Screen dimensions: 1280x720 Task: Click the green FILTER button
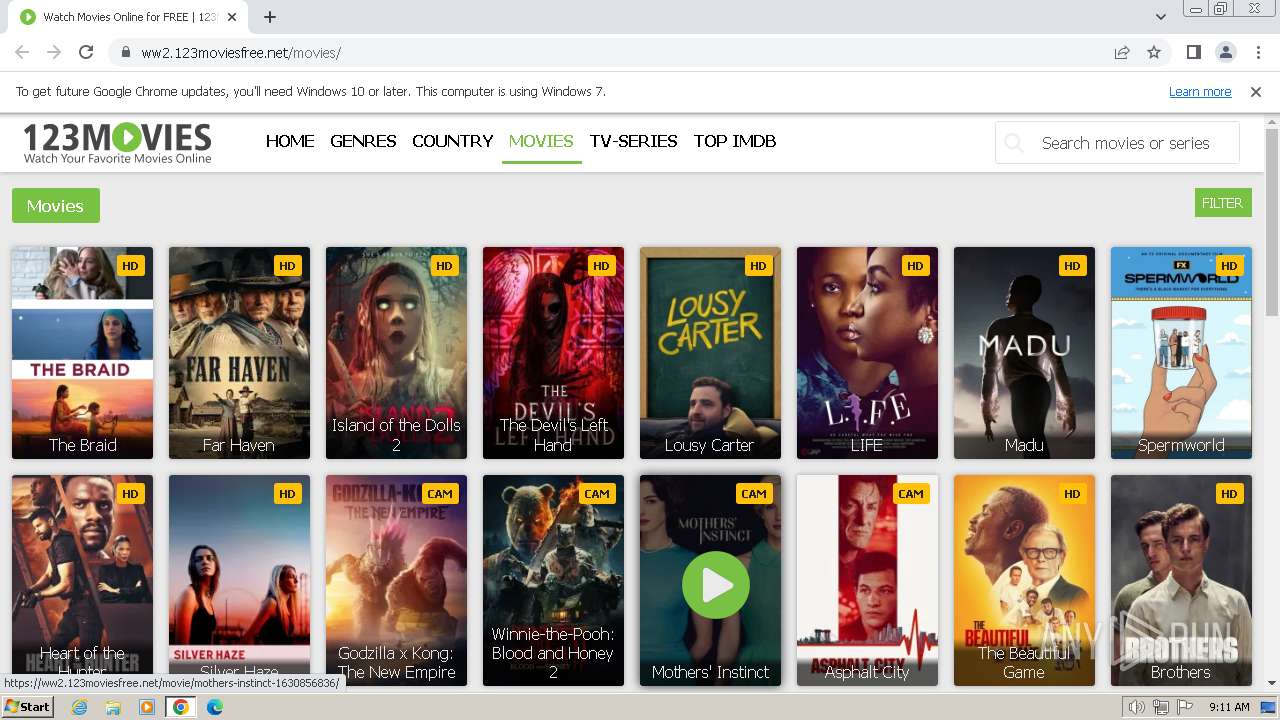(x=1222, y=203)
